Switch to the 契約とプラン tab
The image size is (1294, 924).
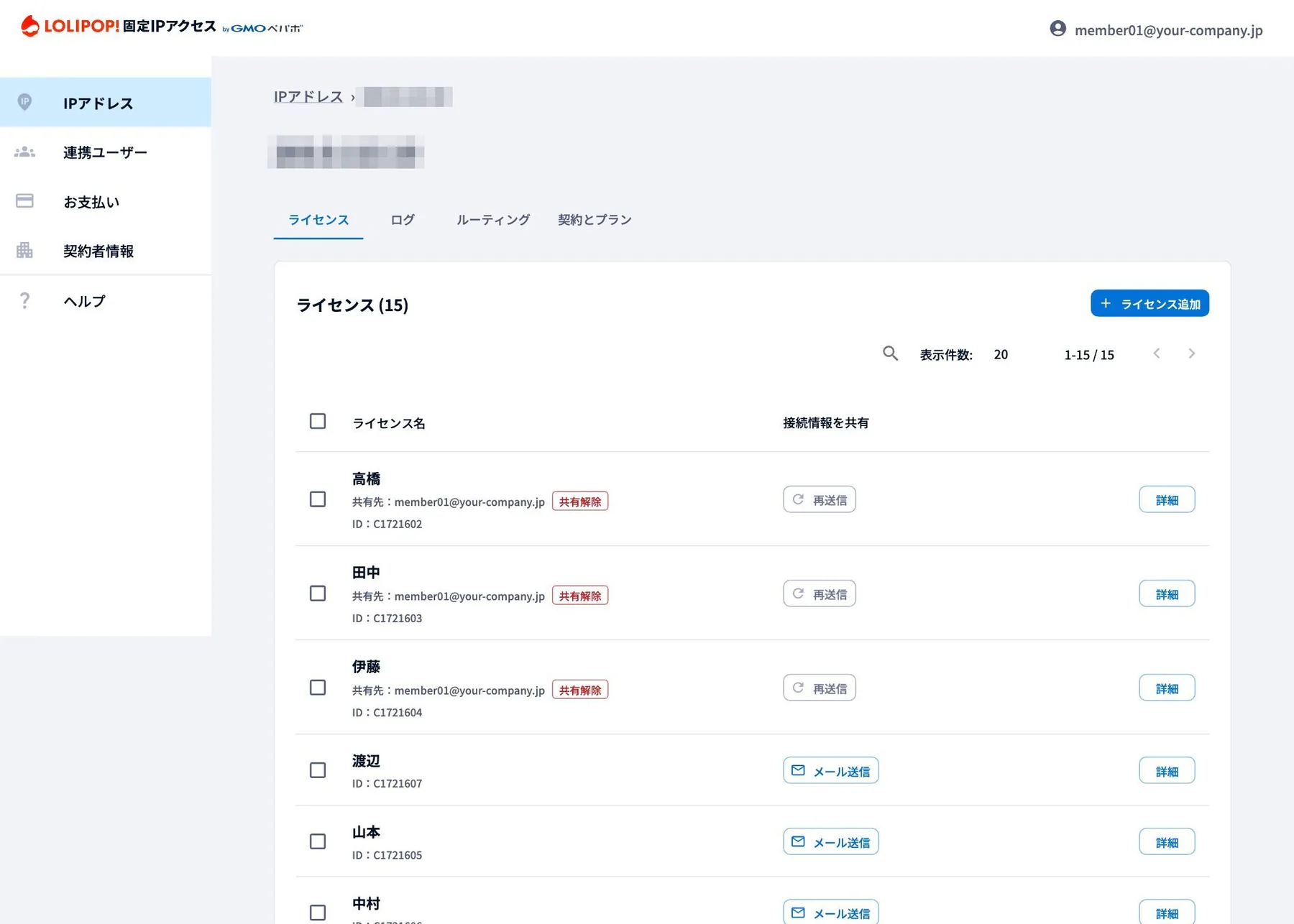[x=595, y=220]
